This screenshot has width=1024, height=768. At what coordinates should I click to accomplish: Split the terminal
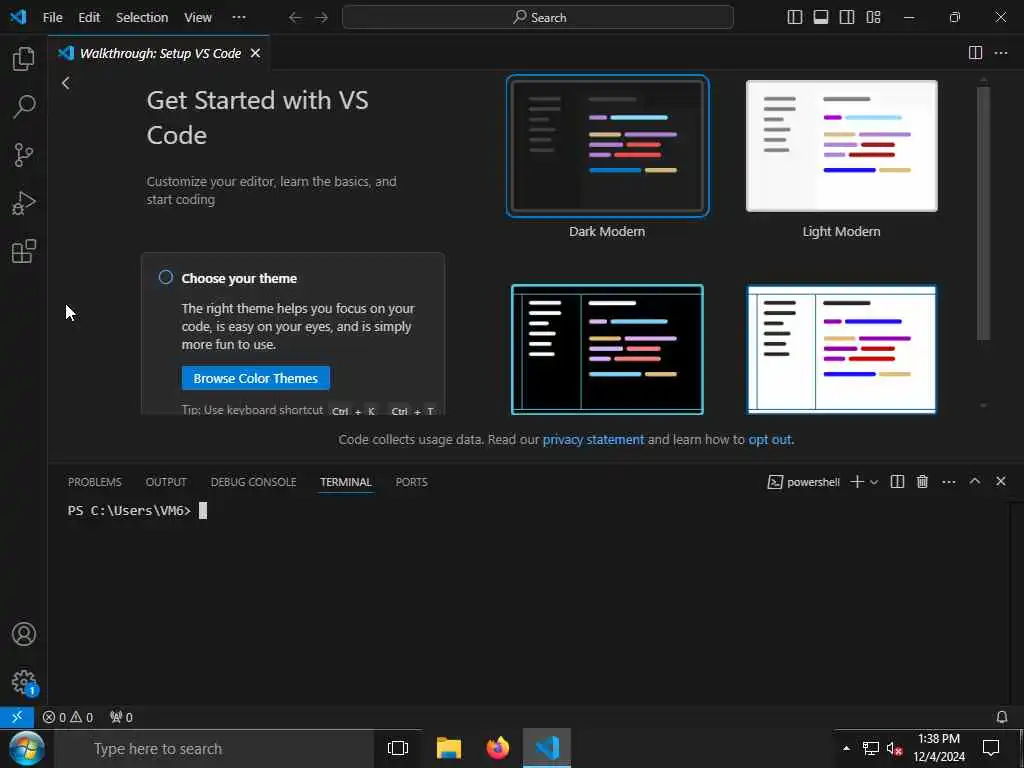pos(897,482)
